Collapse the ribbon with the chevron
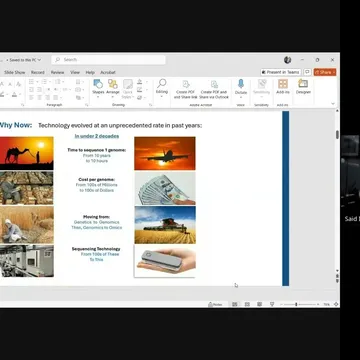 [333, 104]
